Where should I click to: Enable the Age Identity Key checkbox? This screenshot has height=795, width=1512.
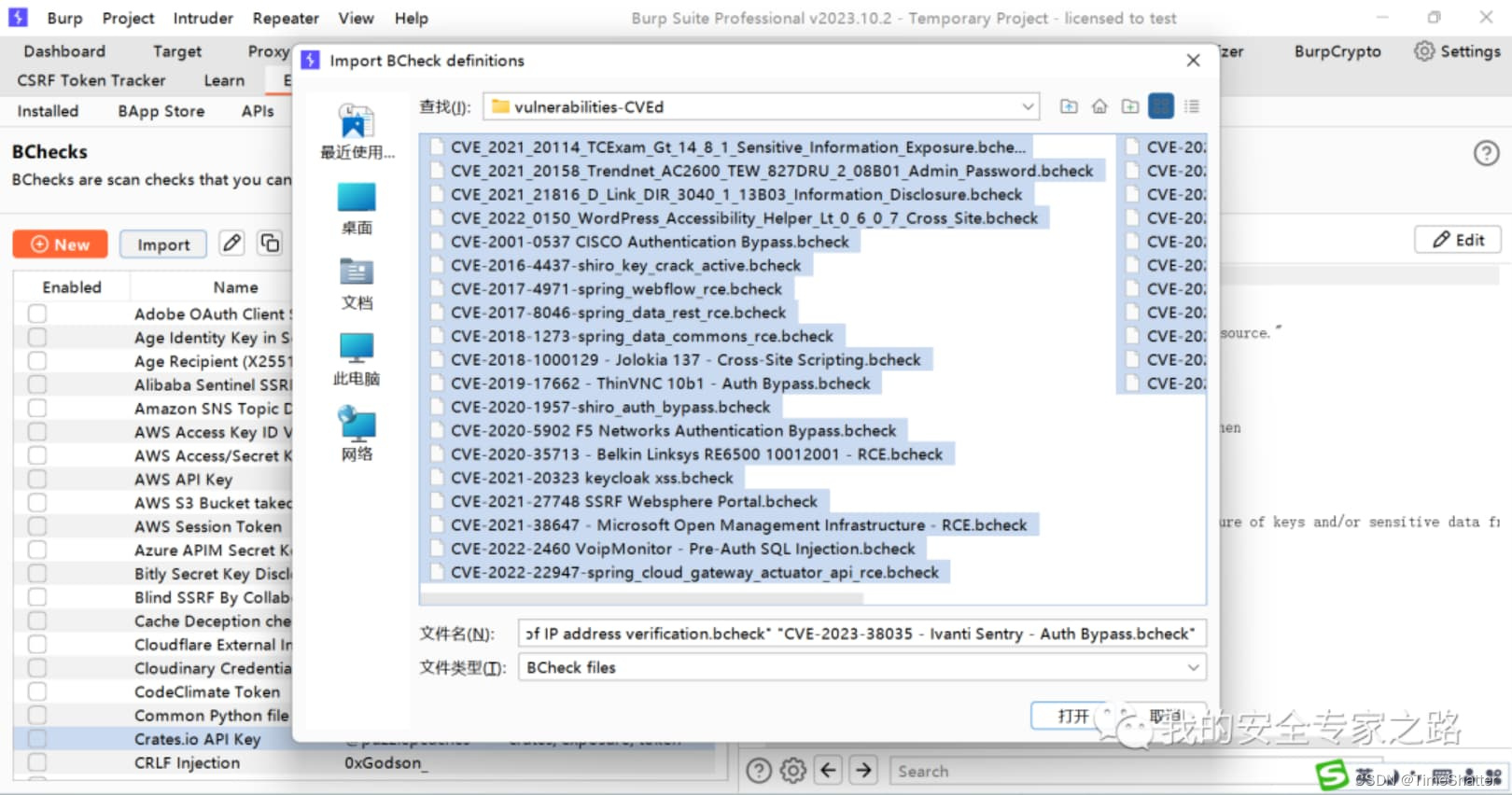coord(37,337)
